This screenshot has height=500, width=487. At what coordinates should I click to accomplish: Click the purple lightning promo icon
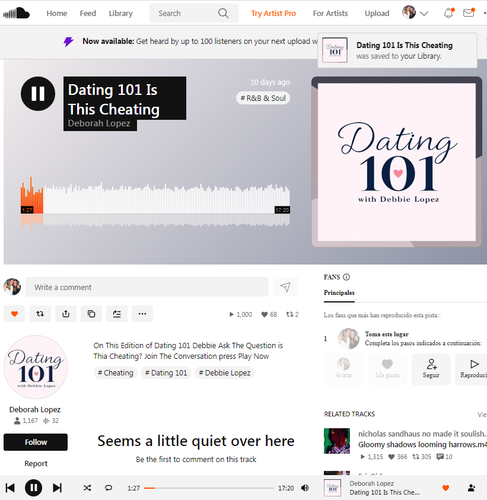(68, 42)
